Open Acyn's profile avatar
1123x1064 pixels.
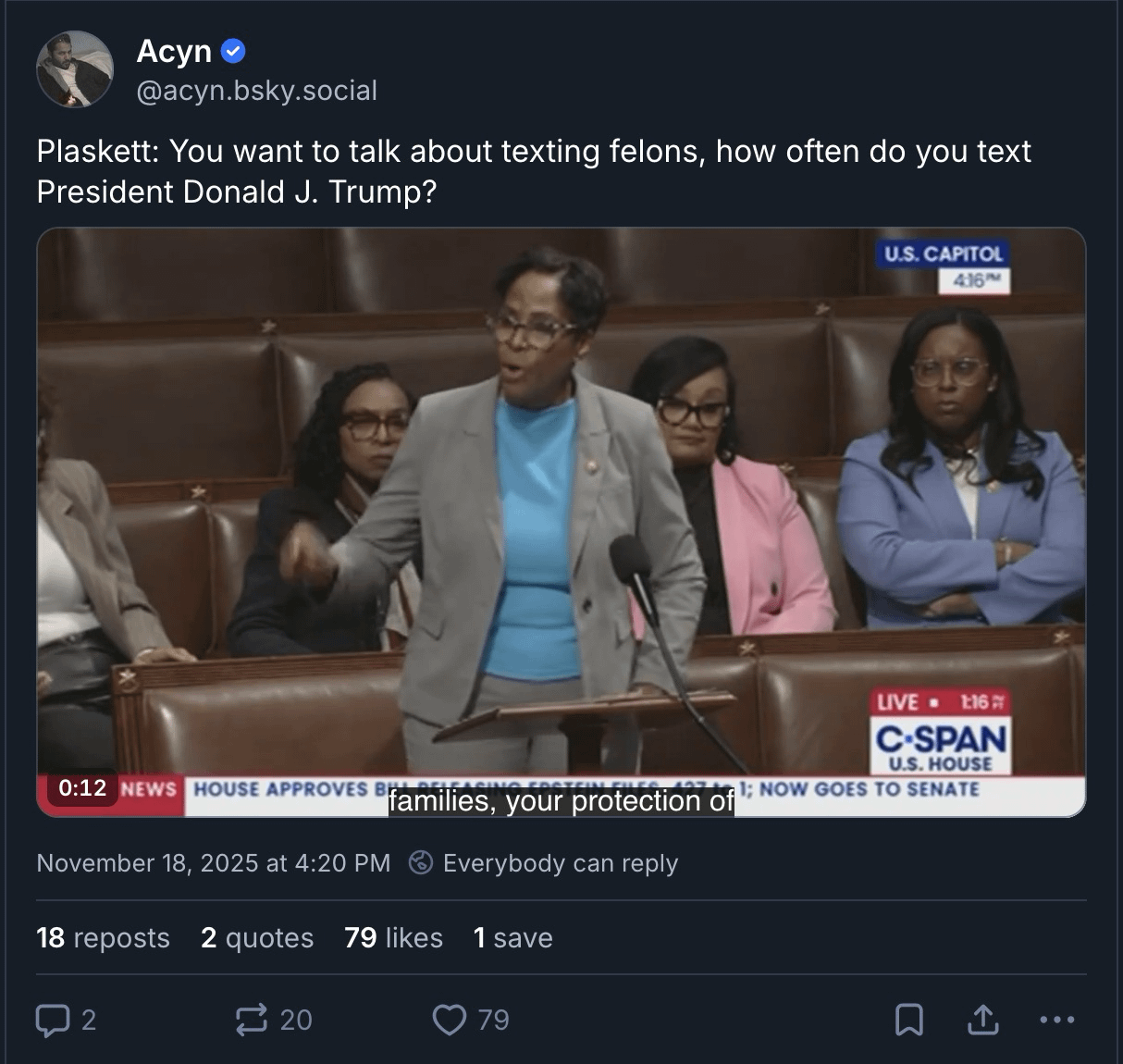point(74,69)
